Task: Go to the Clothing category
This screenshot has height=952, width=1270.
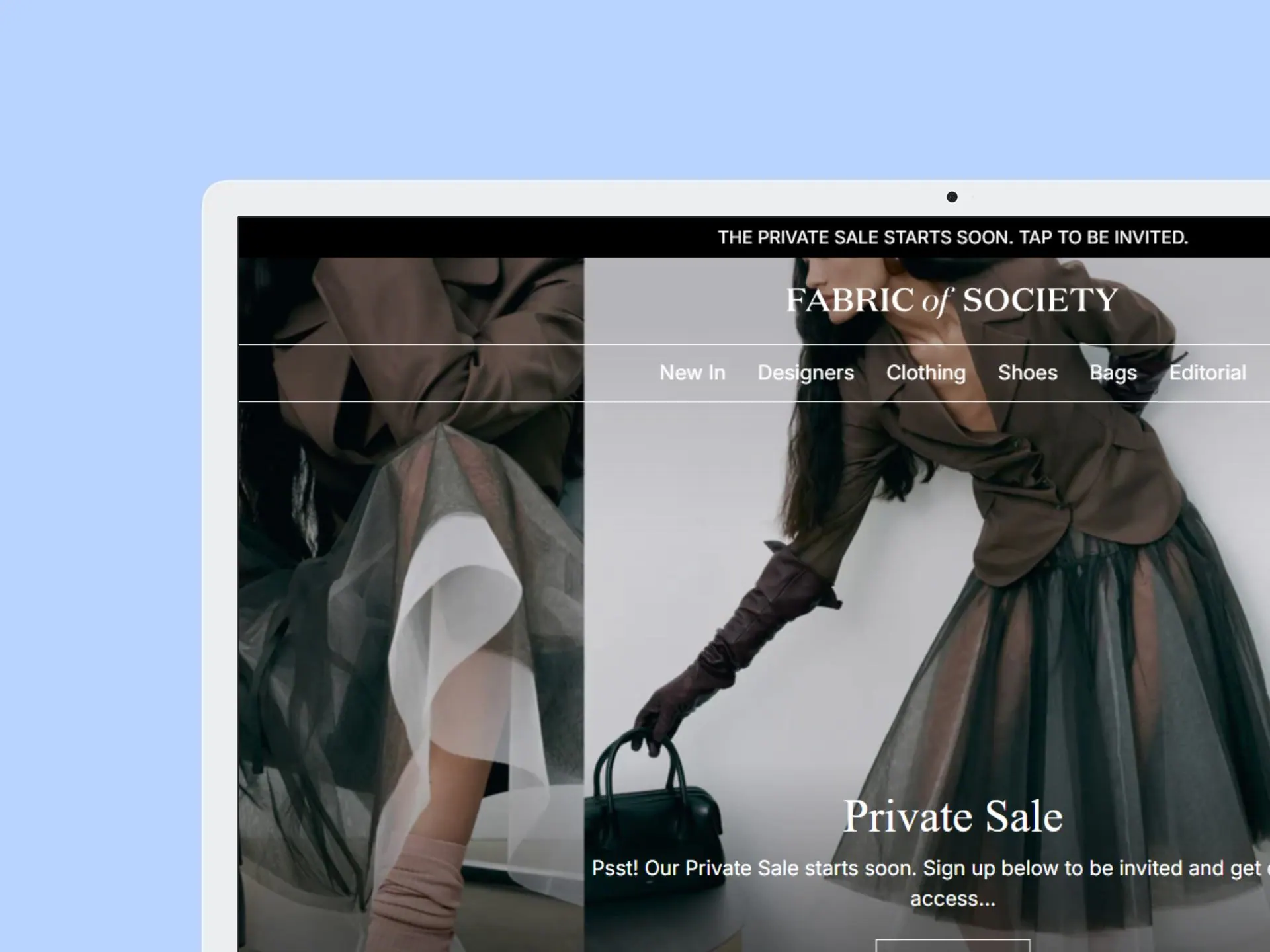Action: [925, 373]
